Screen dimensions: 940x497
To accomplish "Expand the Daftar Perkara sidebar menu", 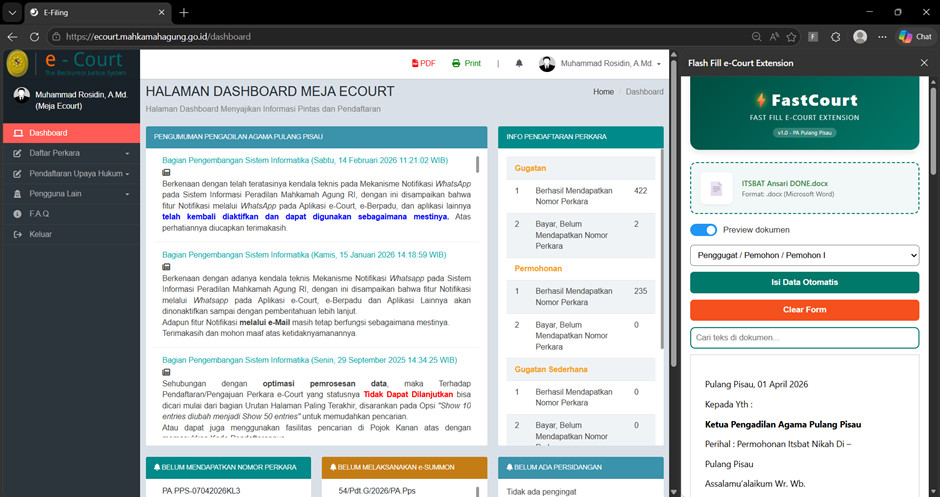I will pyautogui.click(x=70, y=153).
